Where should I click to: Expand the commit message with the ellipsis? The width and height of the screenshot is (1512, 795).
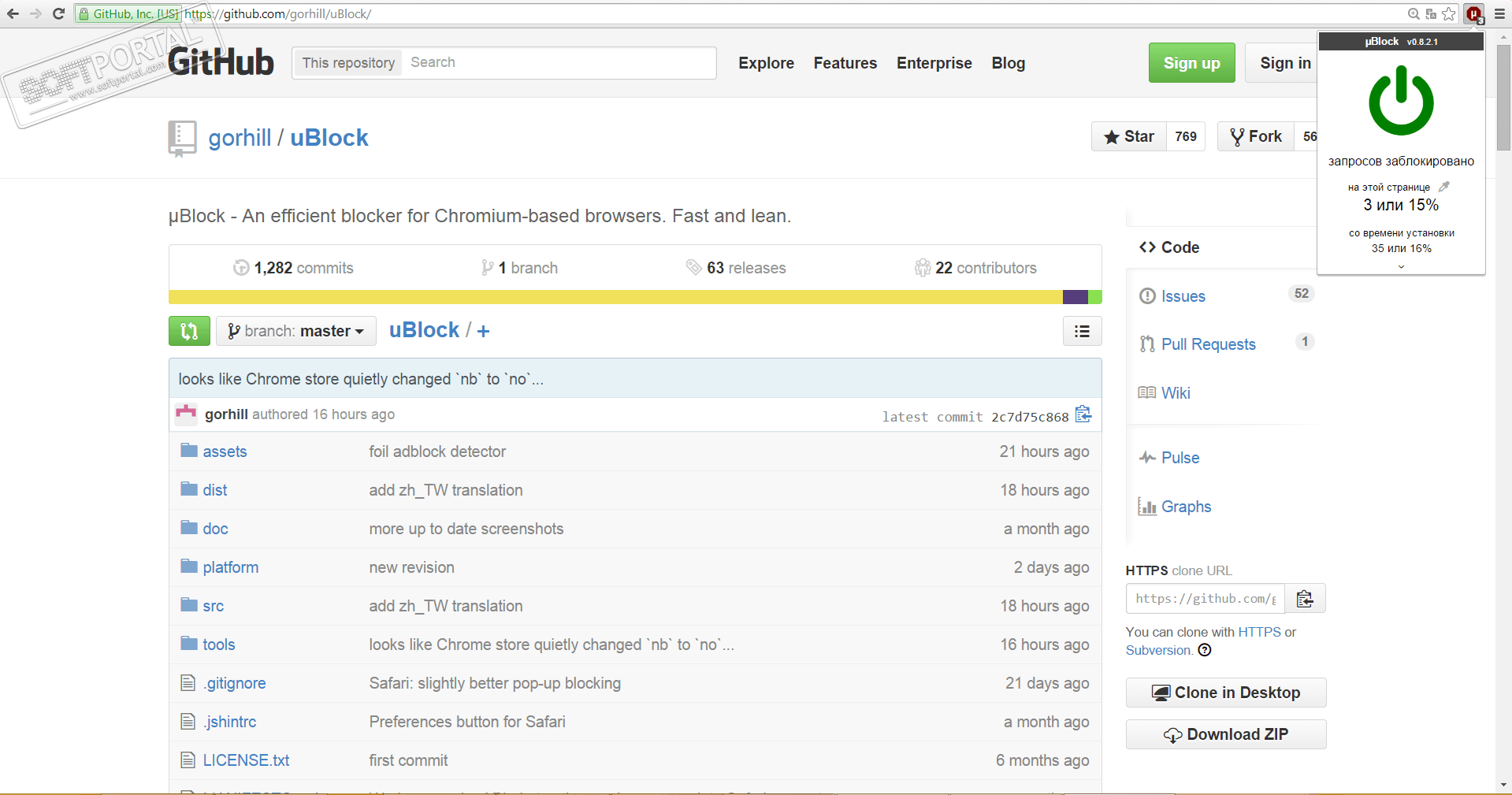pos(537,380)
